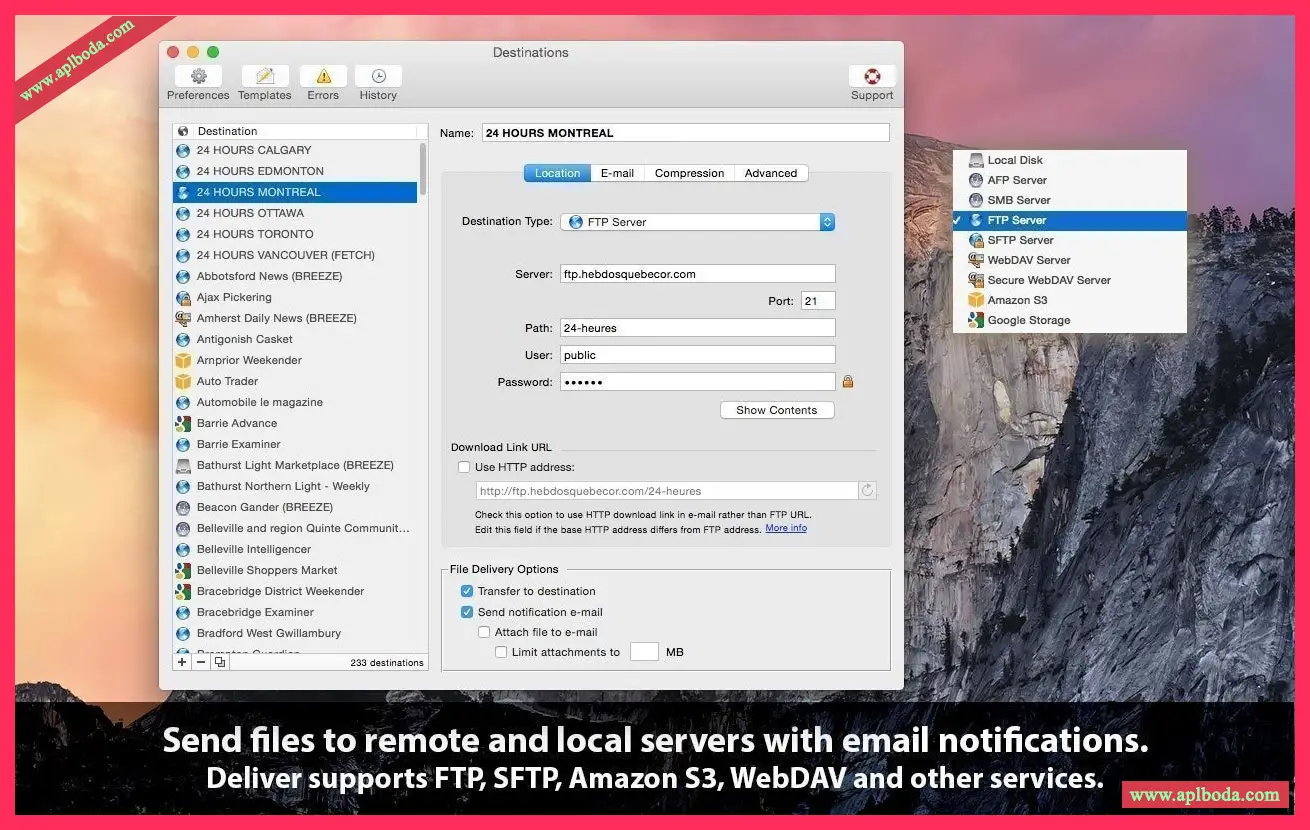This screenshot has height=830, width=1310.
Task: Open the More info link
Action: (x=786, y=528)
